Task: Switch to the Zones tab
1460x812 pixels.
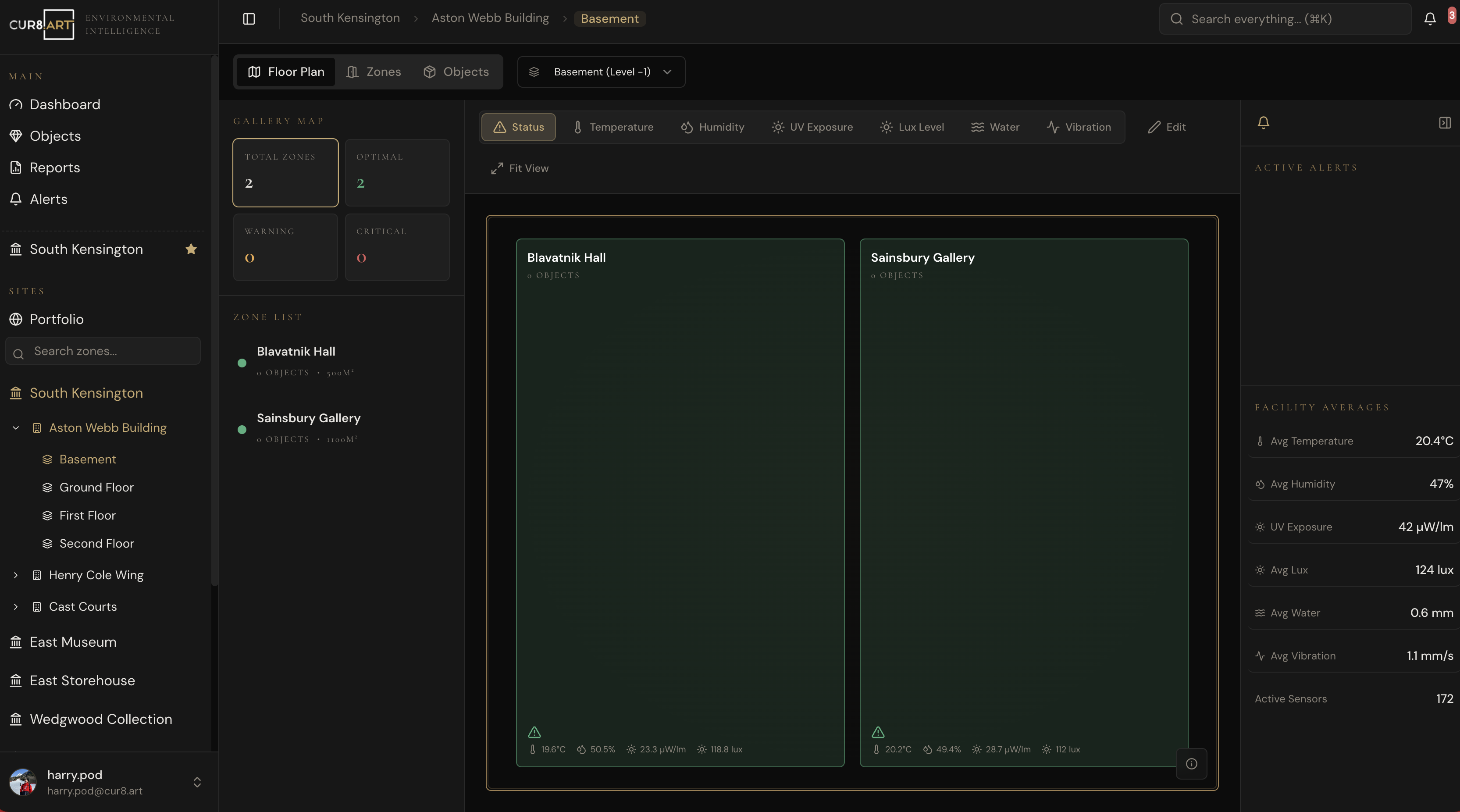Action: pyautogui.click(x=374, y=72)
